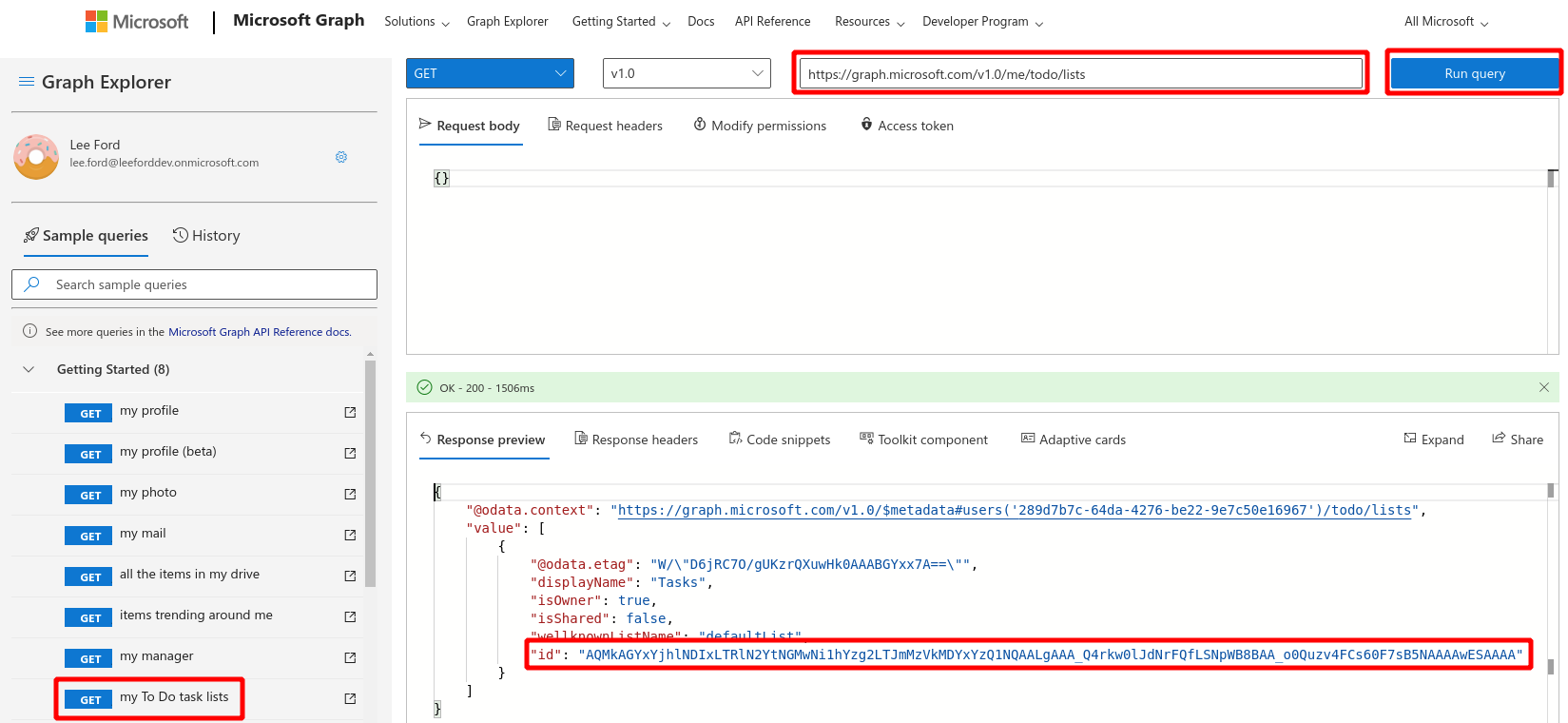Select the Request headers tab

point(606,126)
